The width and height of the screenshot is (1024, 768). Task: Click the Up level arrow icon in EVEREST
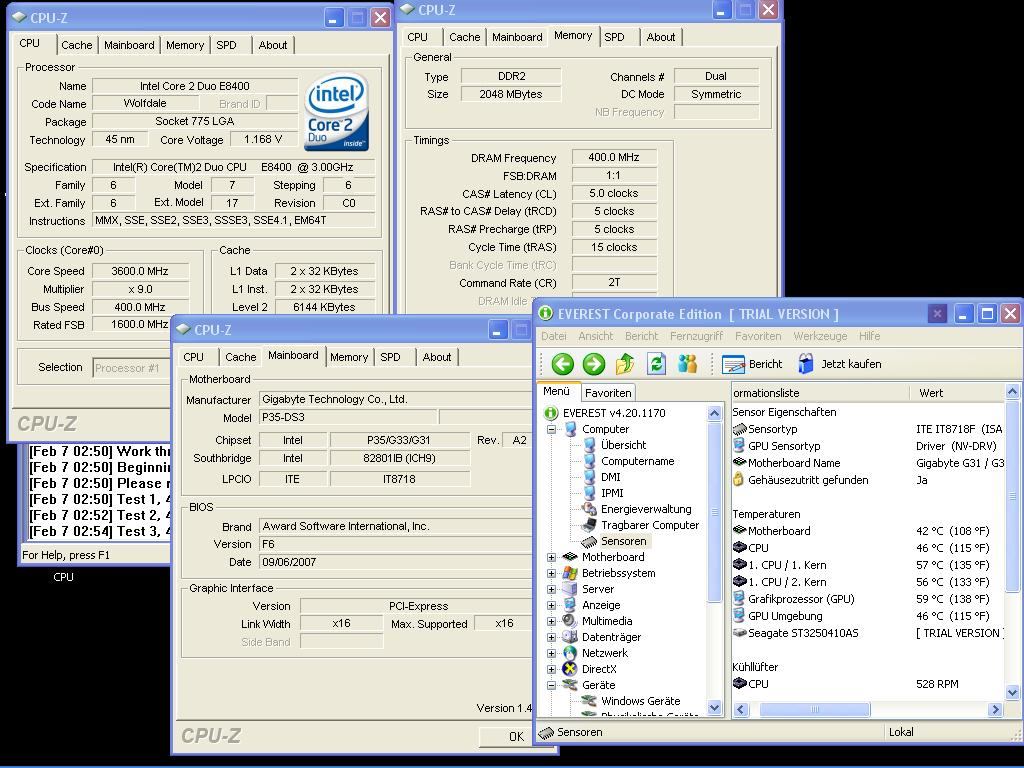(625, 364)
